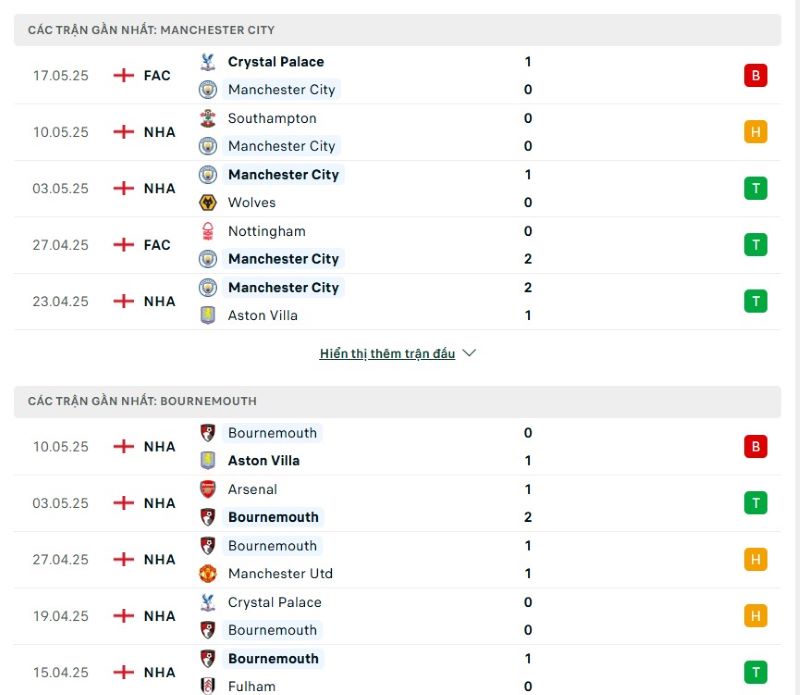Click England flag next to 17.05.25 FAC
The width and height of the screenshot is (800, 695).
coord(123,76)
